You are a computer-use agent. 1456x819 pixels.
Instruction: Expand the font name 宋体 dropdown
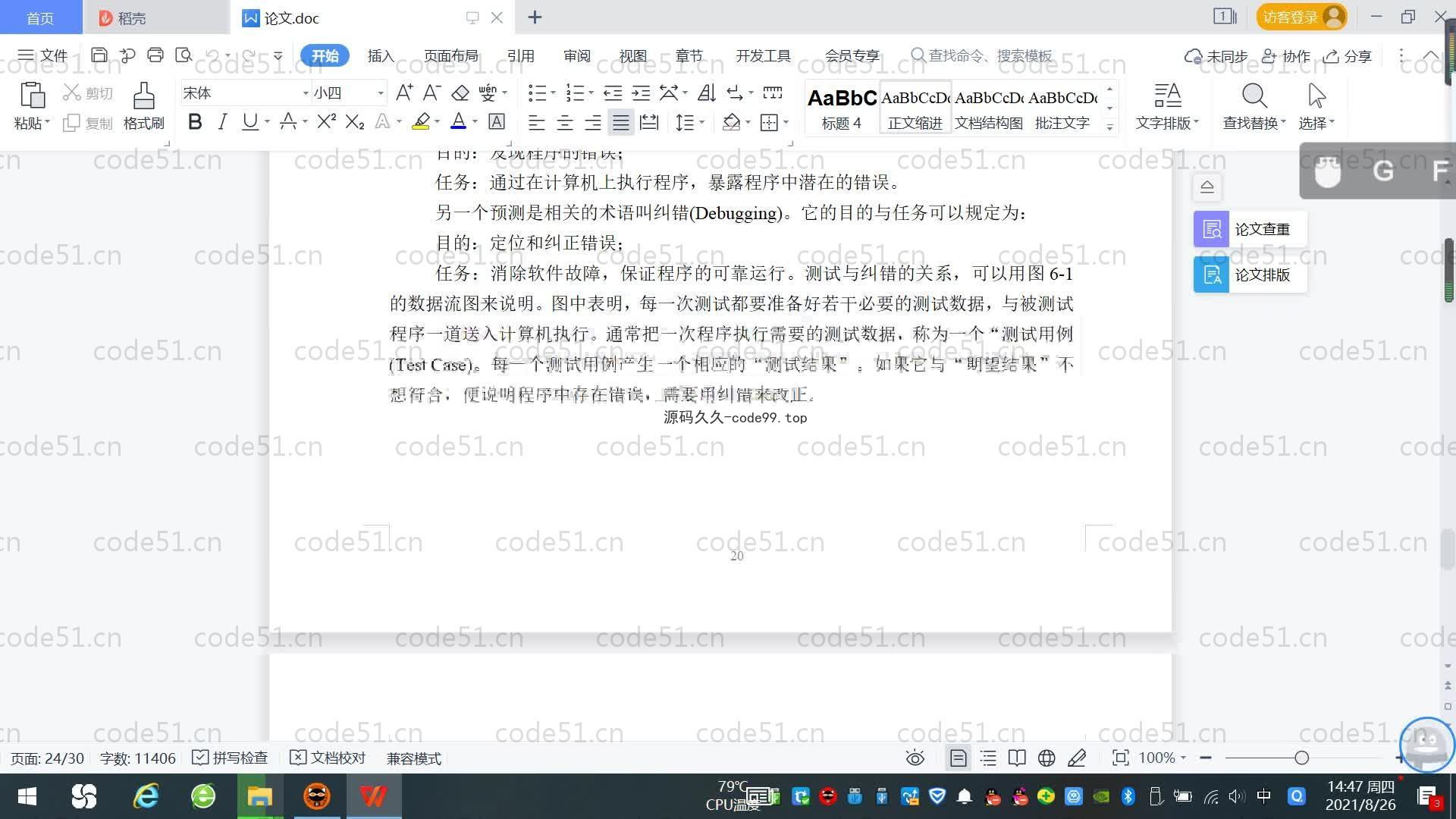pos(306,93)
